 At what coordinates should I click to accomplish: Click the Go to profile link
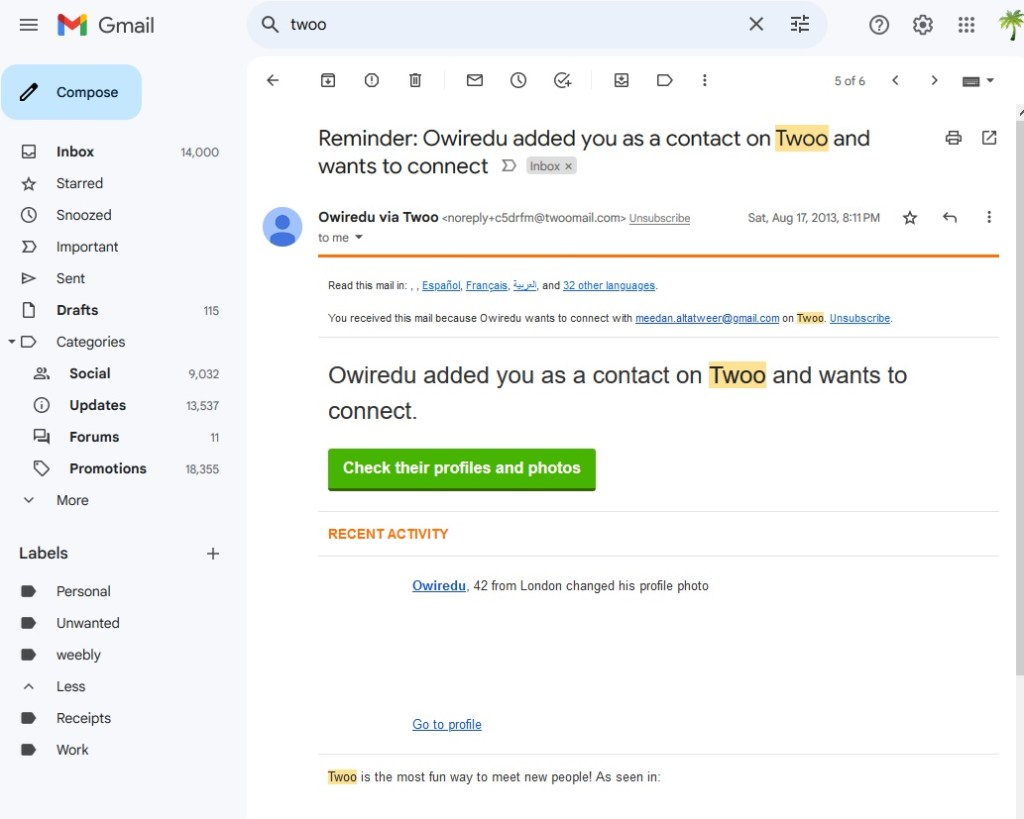447,725
